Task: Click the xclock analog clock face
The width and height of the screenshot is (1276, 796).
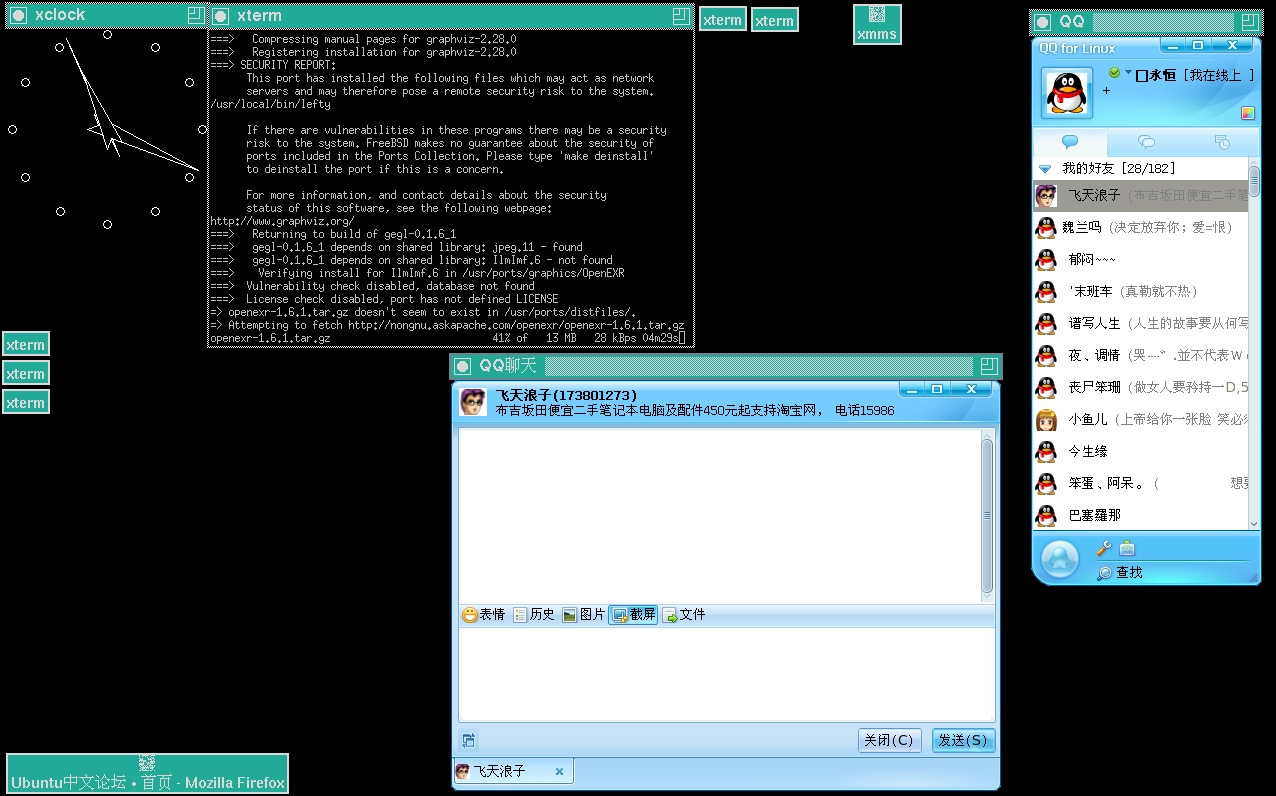Action: tap(107, 130)
